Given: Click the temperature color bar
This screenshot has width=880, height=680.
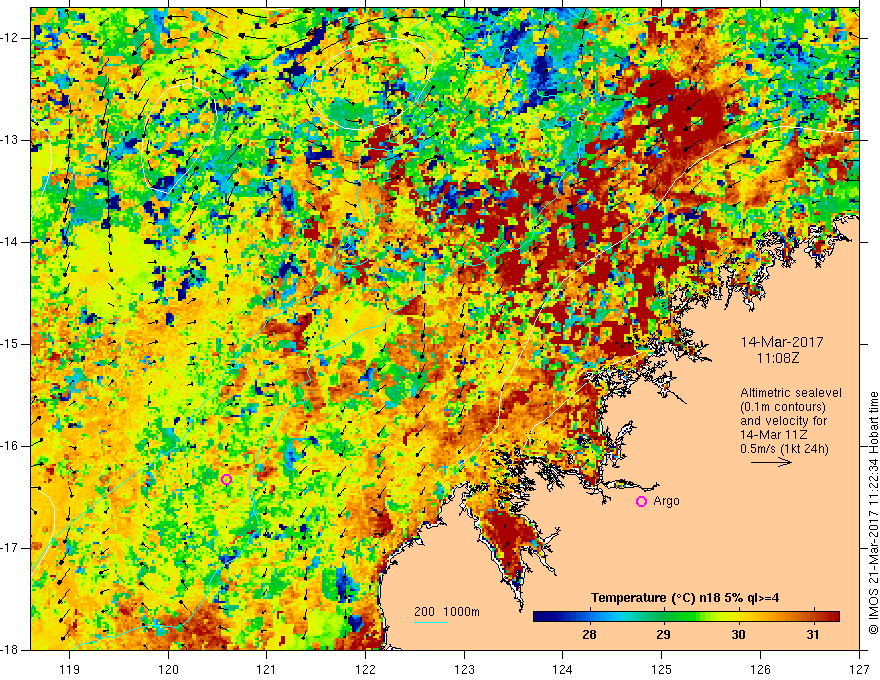Looking at the screenshot, I should [686, 617].
